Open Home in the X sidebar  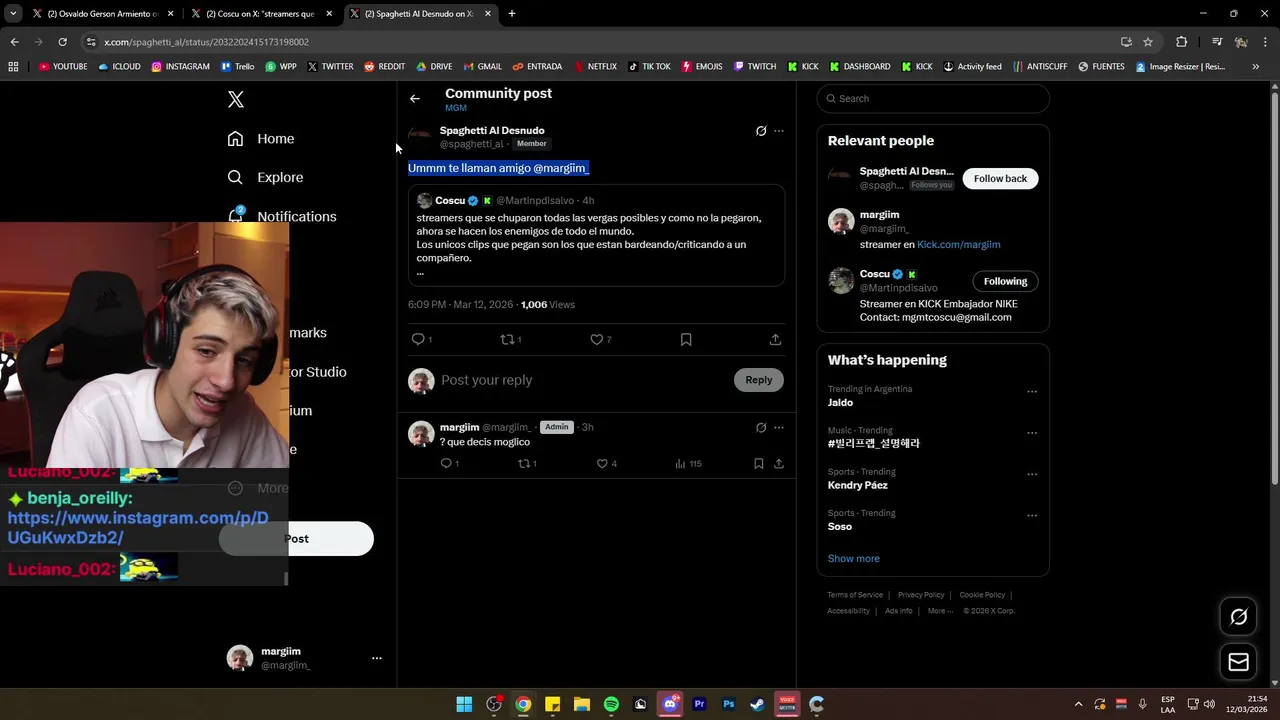[261, 139]
